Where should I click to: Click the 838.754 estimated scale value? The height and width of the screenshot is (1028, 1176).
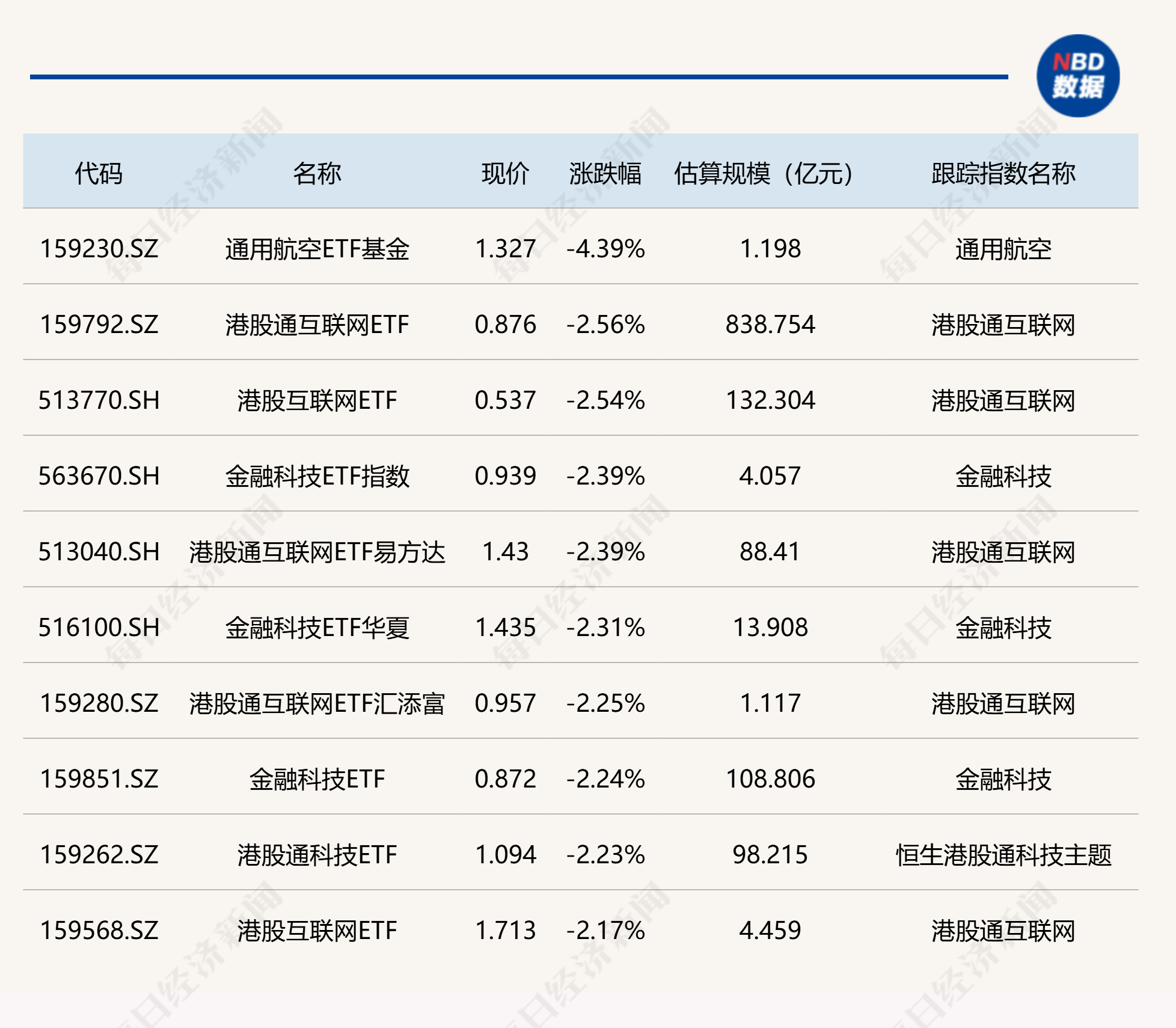coord(770,325)
